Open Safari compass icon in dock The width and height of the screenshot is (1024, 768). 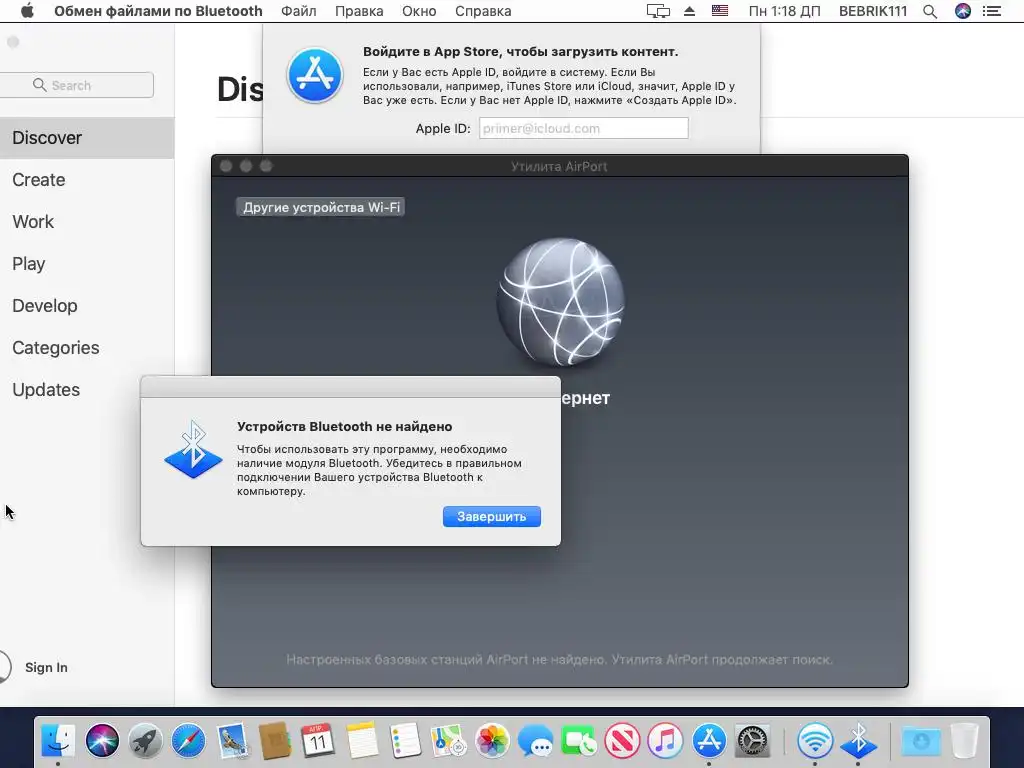tap(188, 741)
